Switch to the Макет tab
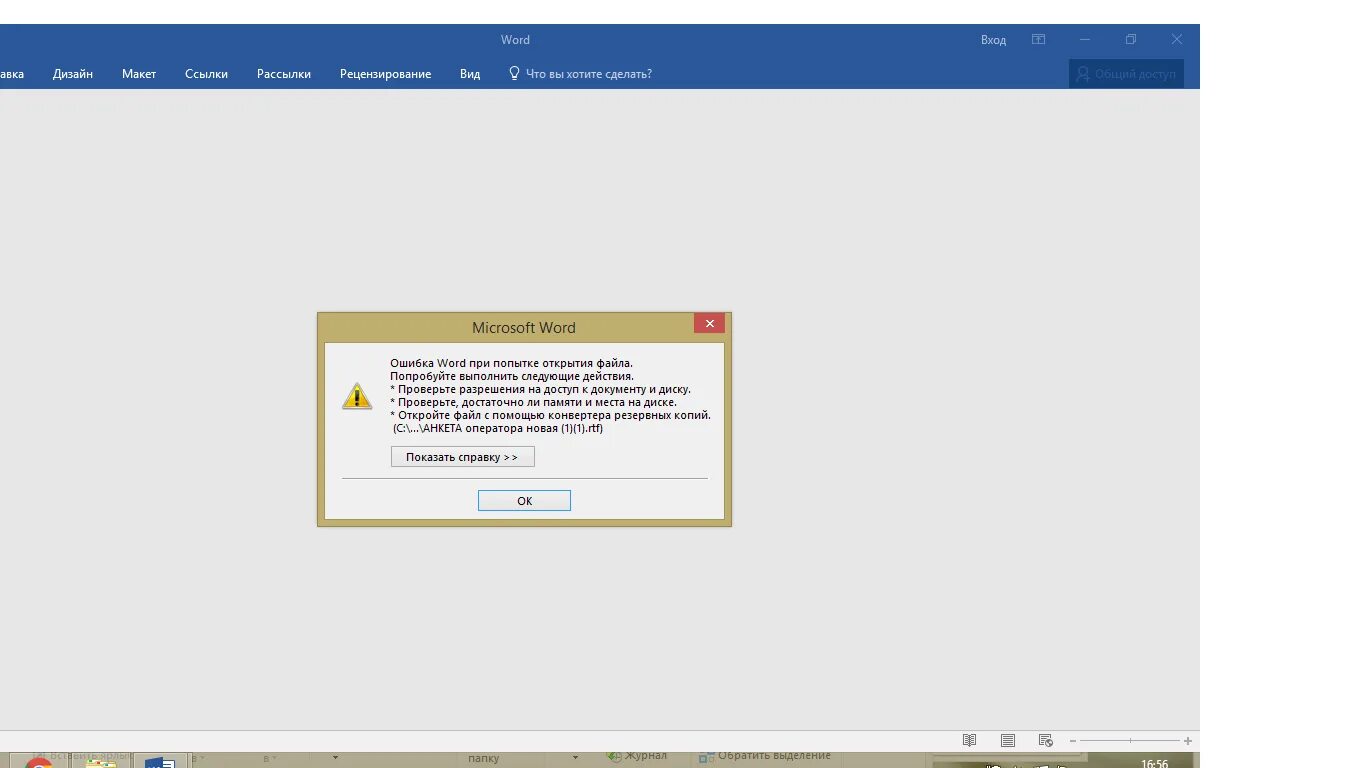Image resolution: width=1366 pixels, height=768 pixels. (139, 74)
